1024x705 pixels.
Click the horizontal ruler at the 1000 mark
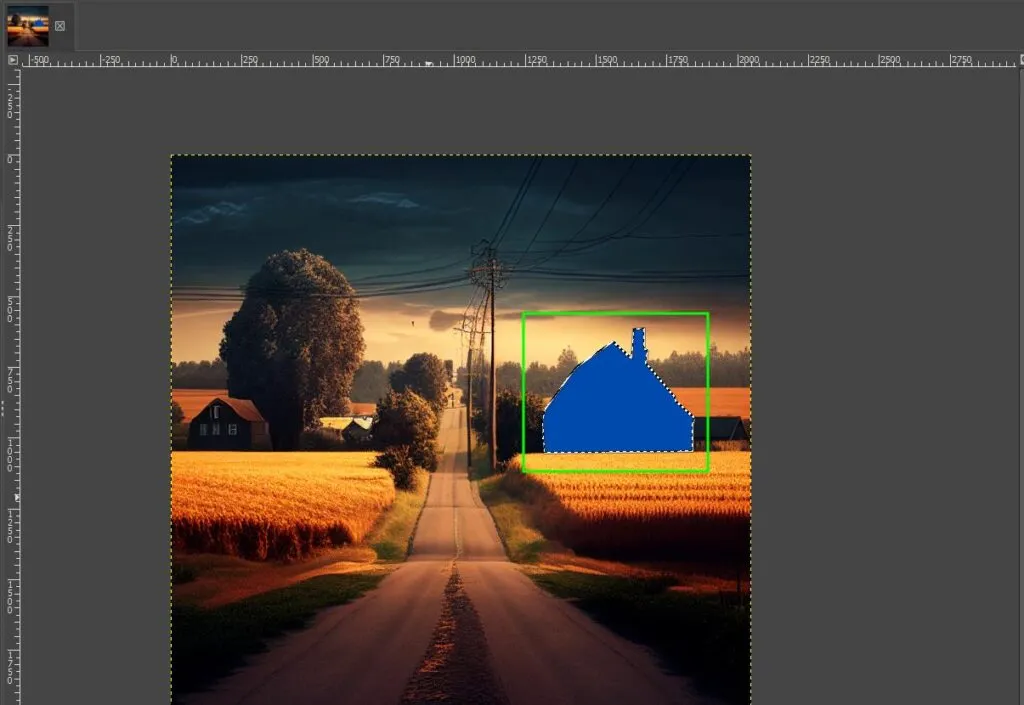click(465, 60)
